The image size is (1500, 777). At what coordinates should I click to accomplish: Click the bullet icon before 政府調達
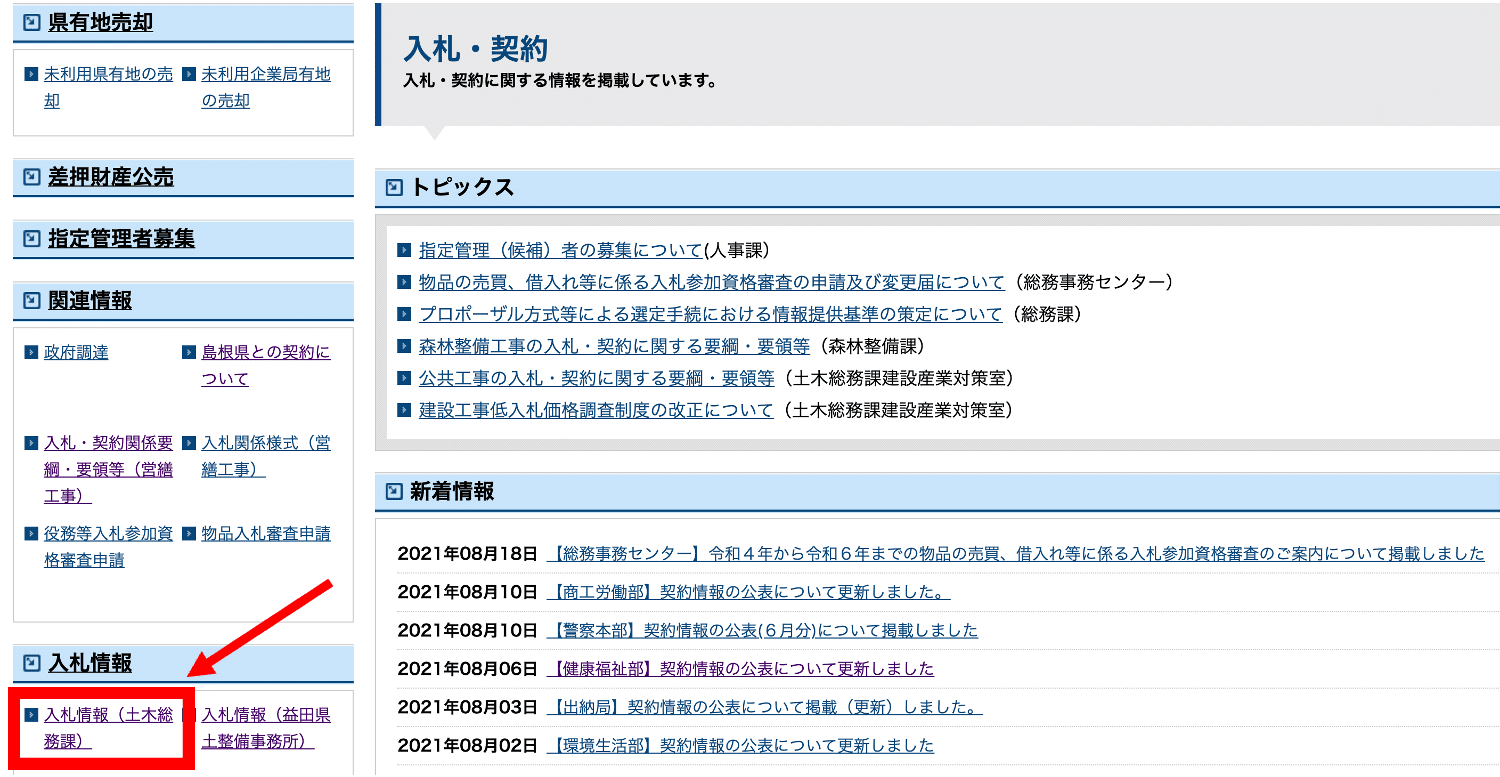pos(31,353)
